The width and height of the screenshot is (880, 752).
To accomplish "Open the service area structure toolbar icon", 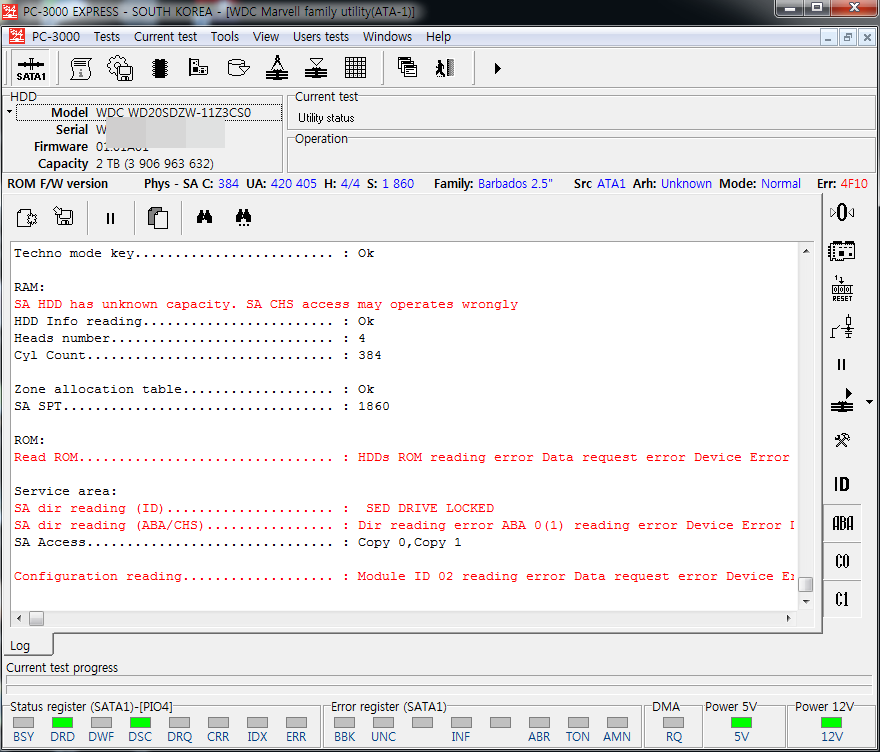I will [199, 67].
